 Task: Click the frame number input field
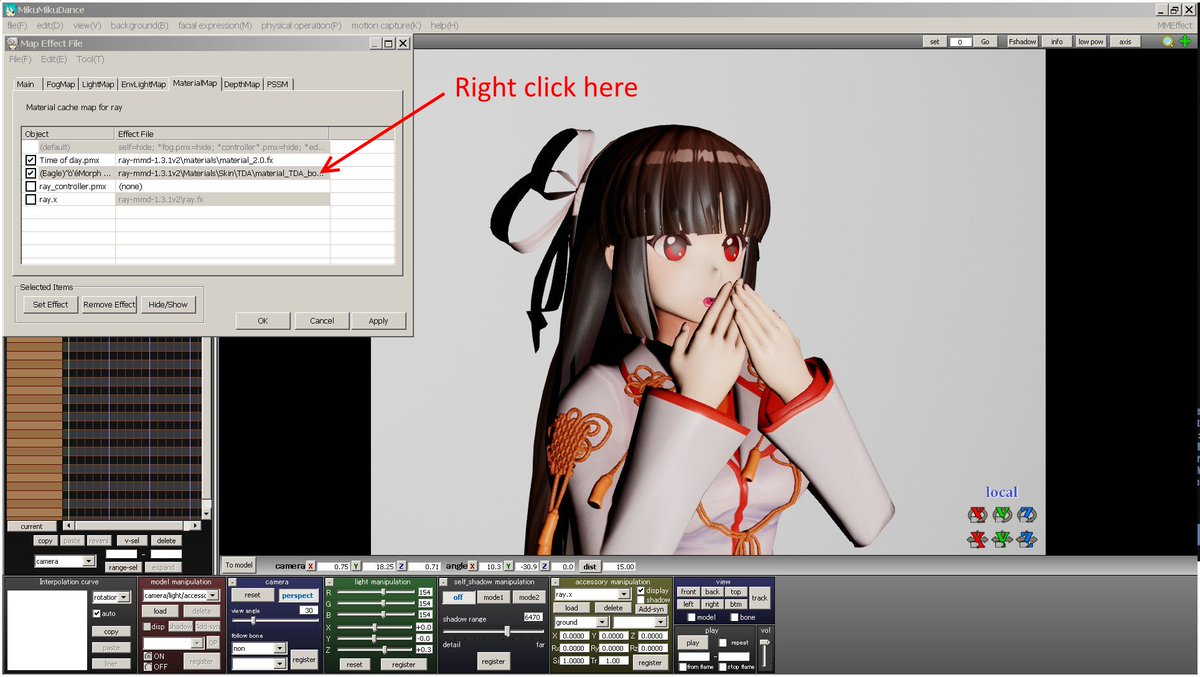(961, 42)
